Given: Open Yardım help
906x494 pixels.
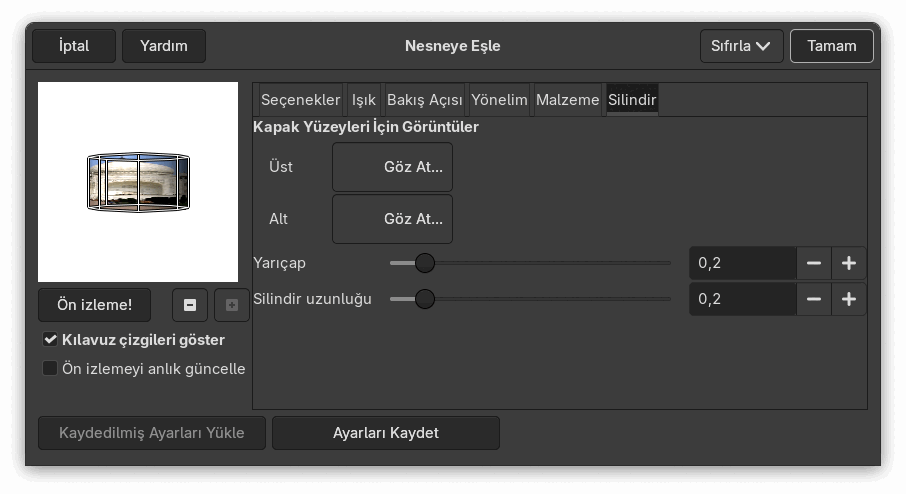Looking at the screenshot, I should click(x=164, y=46).
